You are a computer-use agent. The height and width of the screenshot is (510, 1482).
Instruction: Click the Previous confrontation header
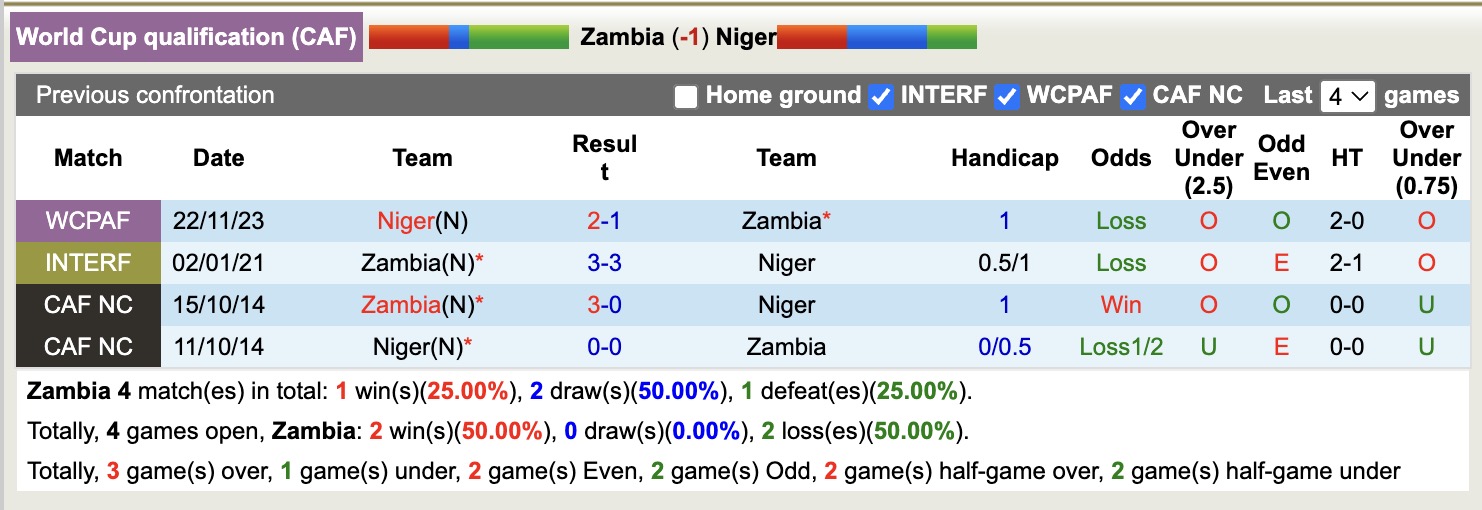coord(155,96)
